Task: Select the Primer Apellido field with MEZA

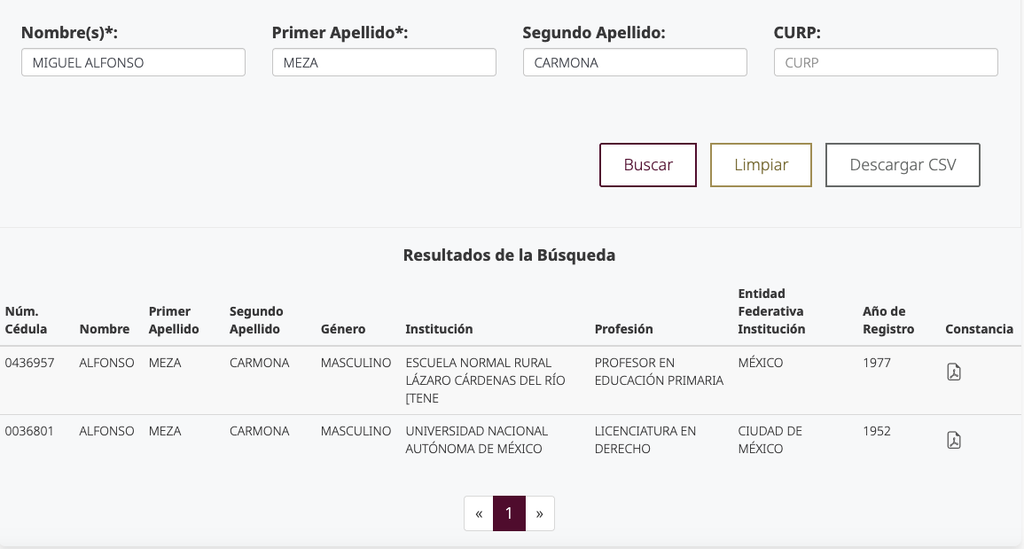Action: (x=384, y=63)
